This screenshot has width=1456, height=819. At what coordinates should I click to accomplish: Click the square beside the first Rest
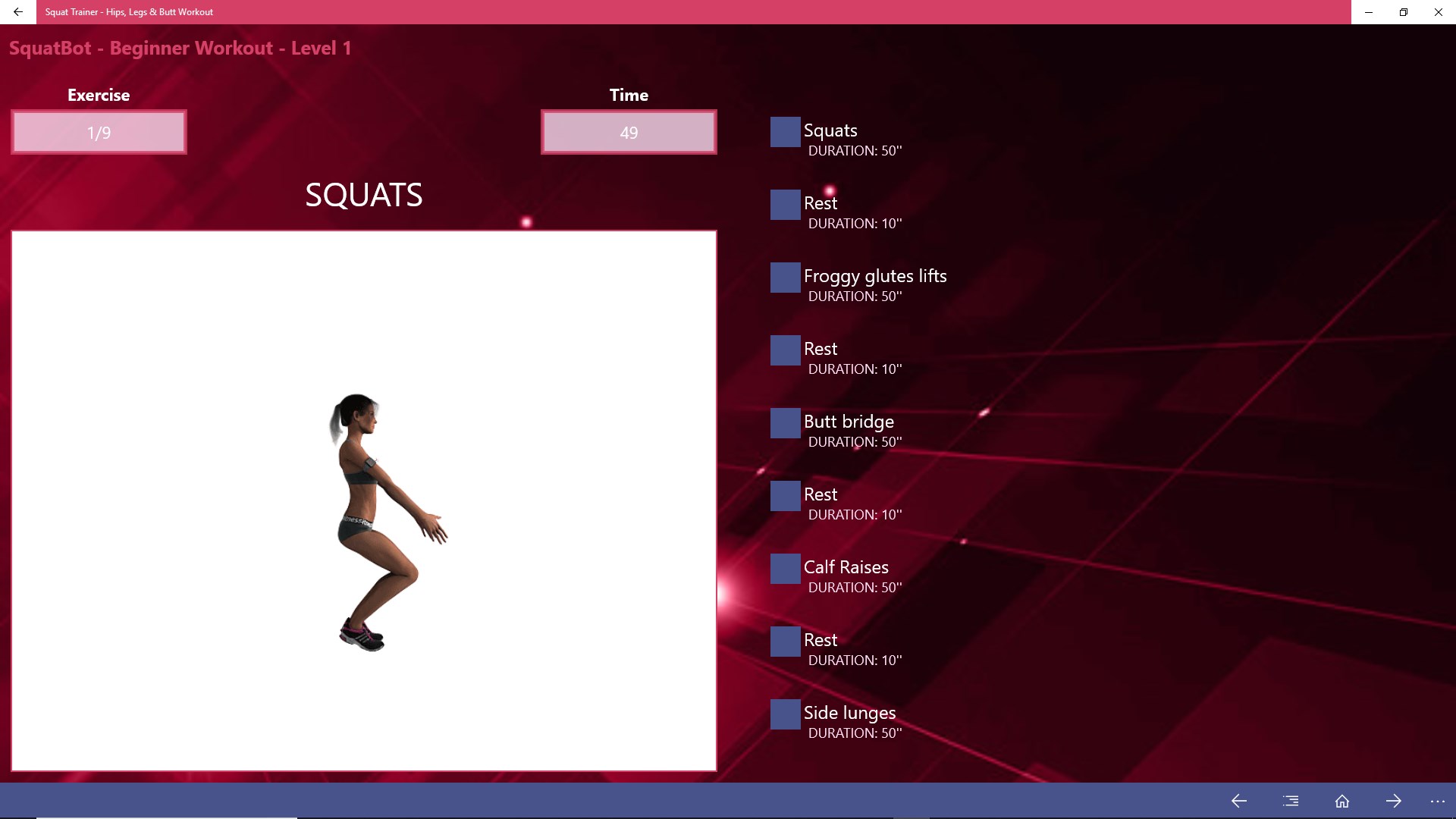click(785, 205)
